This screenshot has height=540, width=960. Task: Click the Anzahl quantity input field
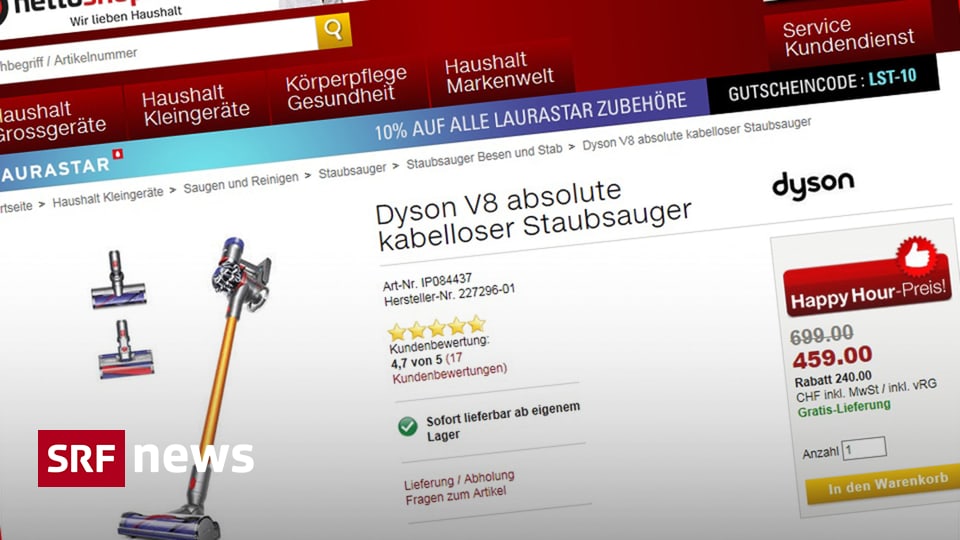[x=864, y=448]
